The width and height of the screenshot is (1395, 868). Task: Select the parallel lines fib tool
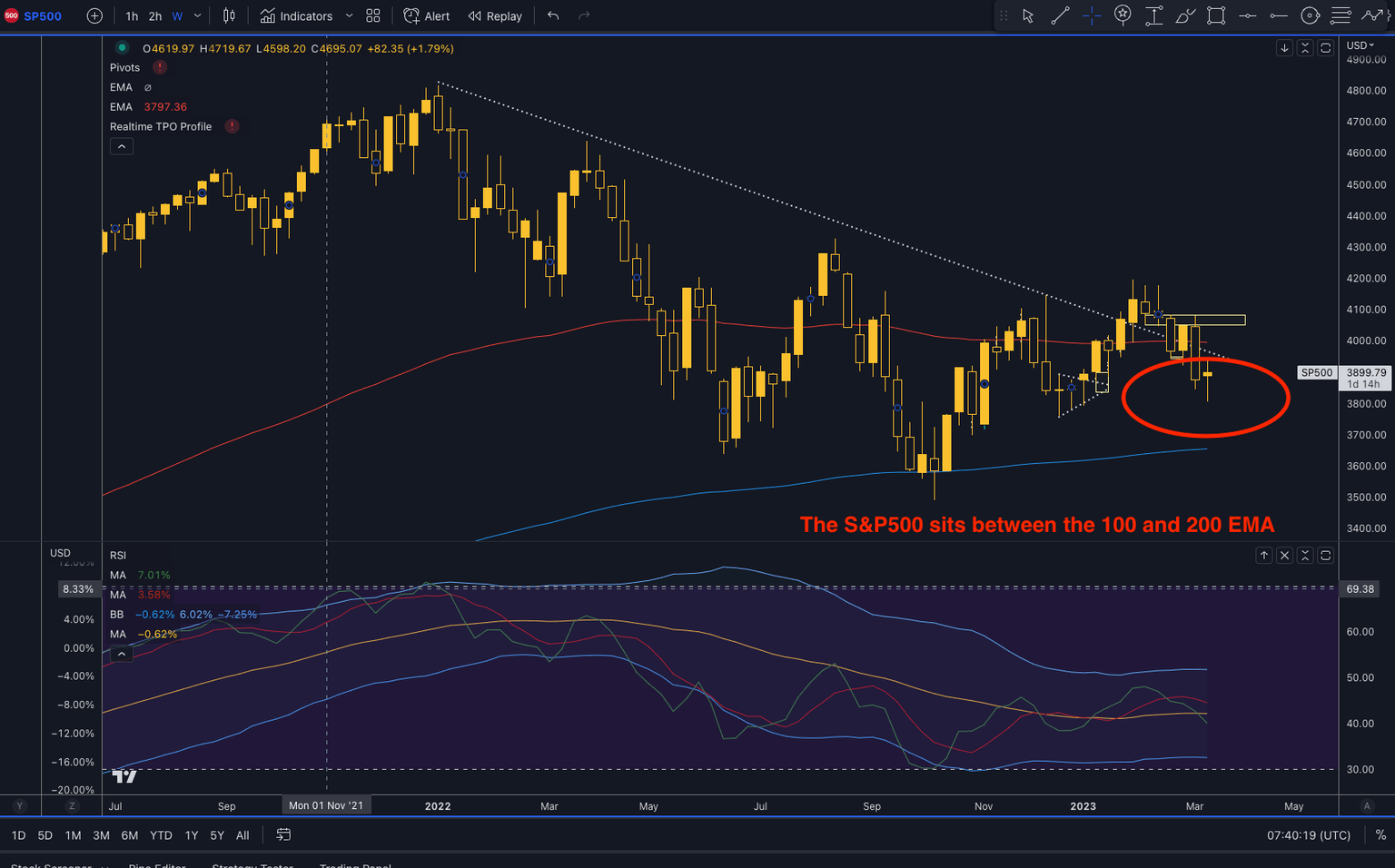(1341, 15)
